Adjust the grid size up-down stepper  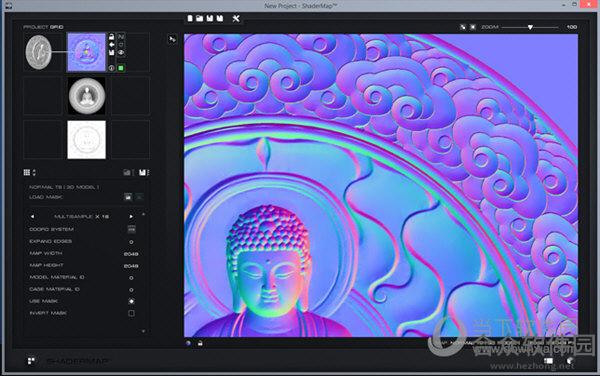coord(34,173)
